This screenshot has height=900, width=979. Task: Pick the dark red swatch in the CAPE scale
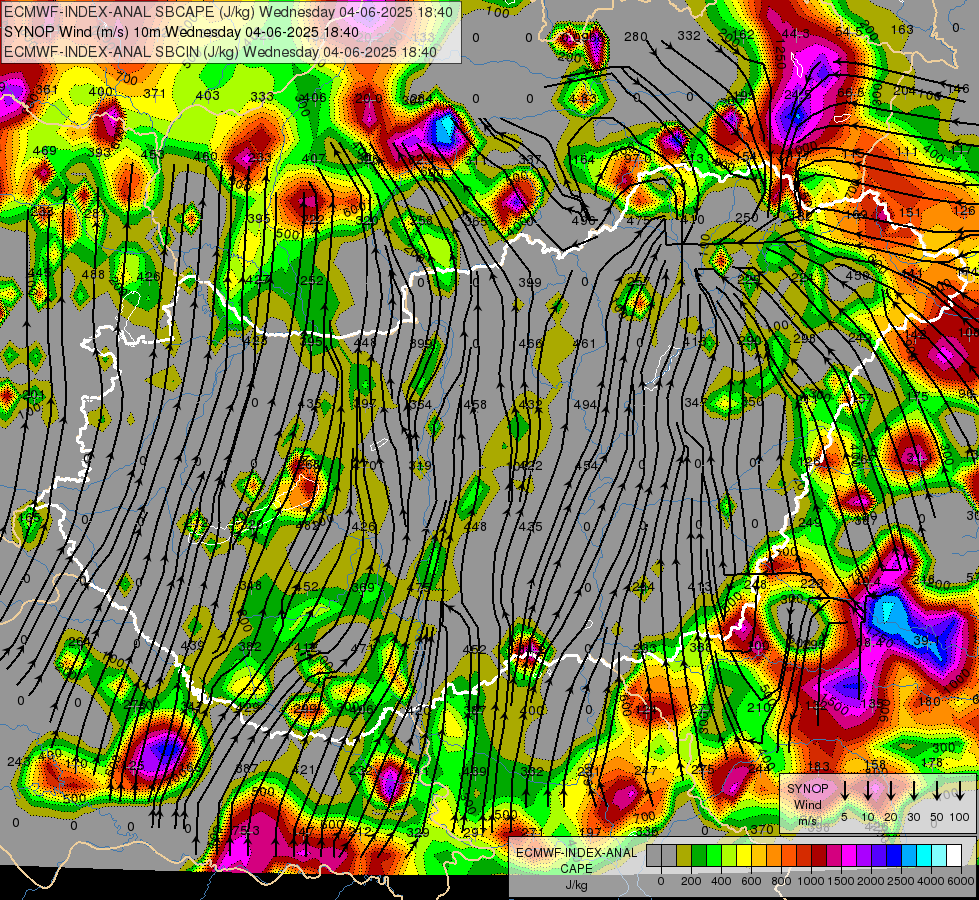[x=819, y=855]
